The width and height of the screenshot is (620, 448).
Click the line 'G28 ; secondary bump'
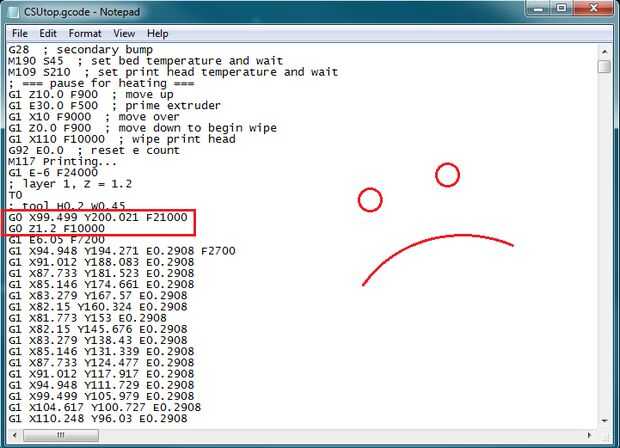81,50
